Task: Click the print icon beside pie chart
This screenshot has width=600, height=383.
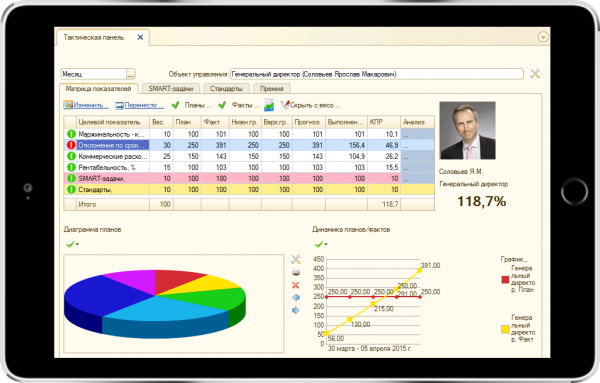Action: click(x=296, y=272)
